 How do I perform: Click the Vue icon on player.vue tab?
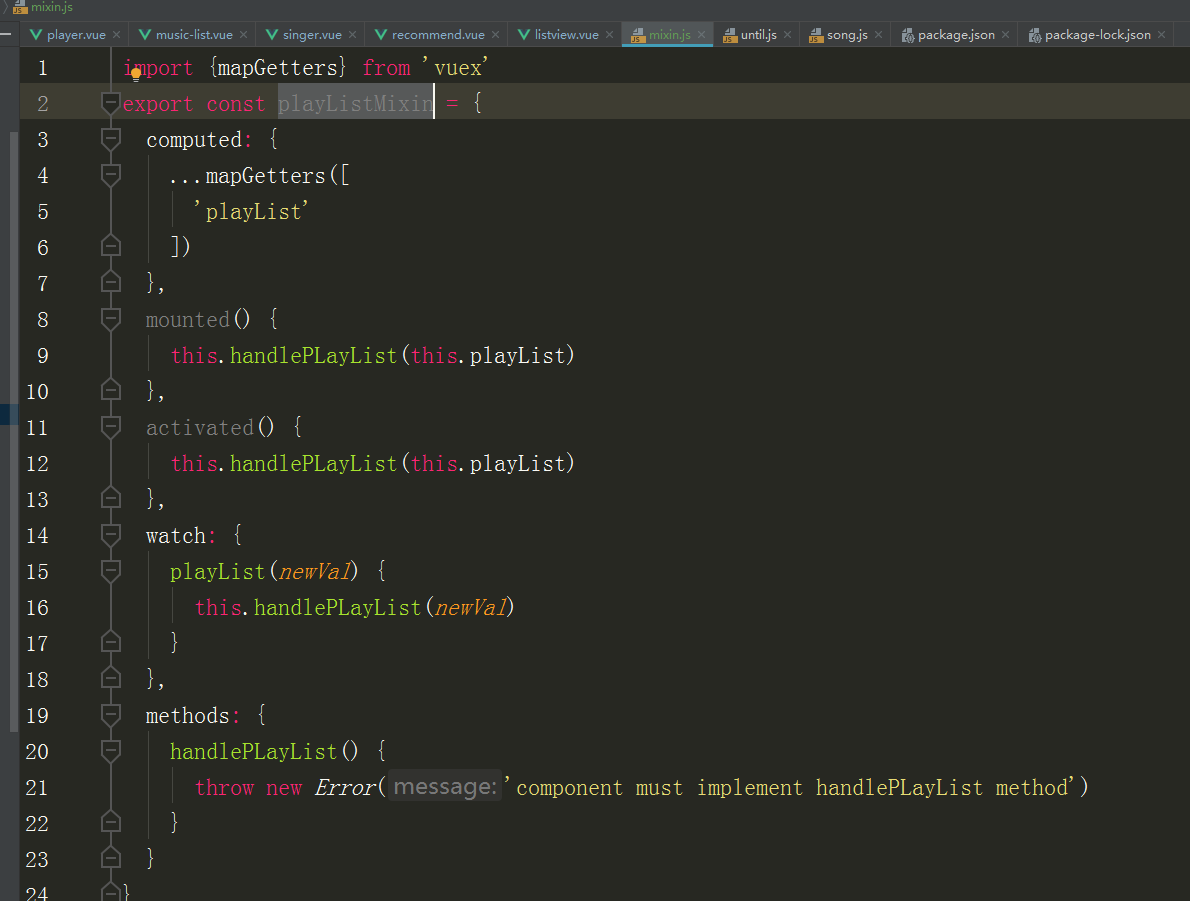36,35
